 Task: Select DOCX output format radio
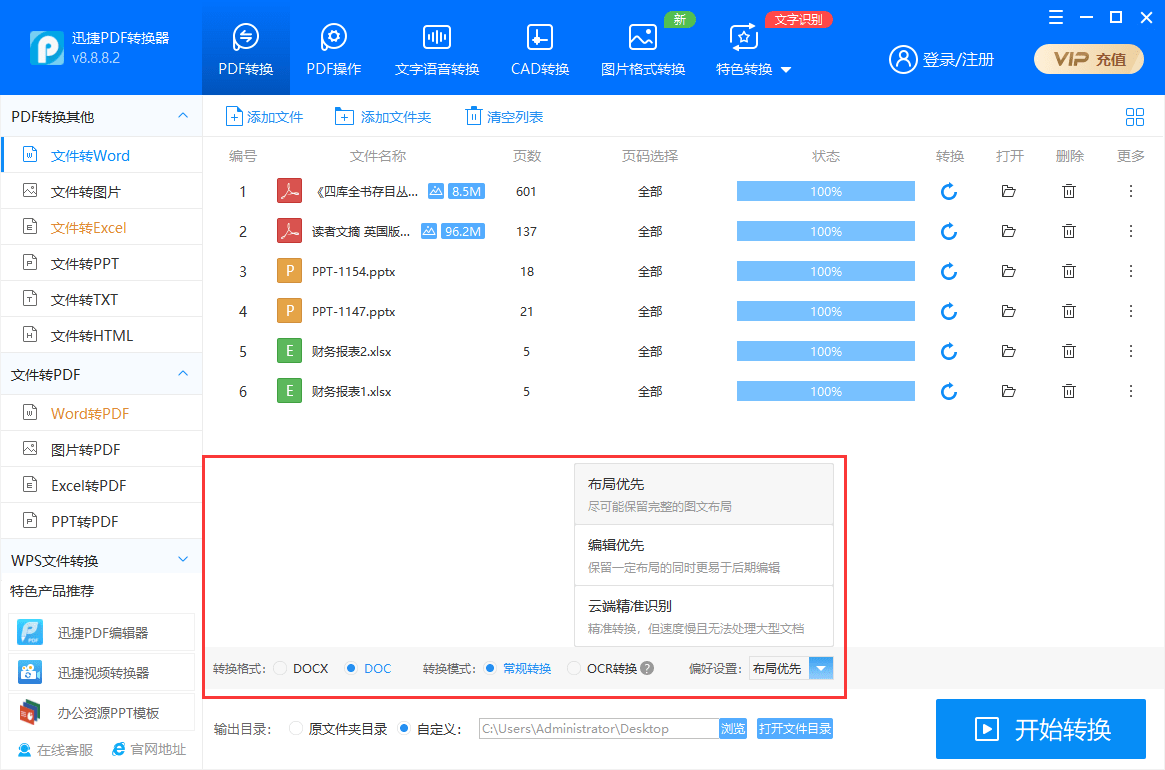[280, 668]
